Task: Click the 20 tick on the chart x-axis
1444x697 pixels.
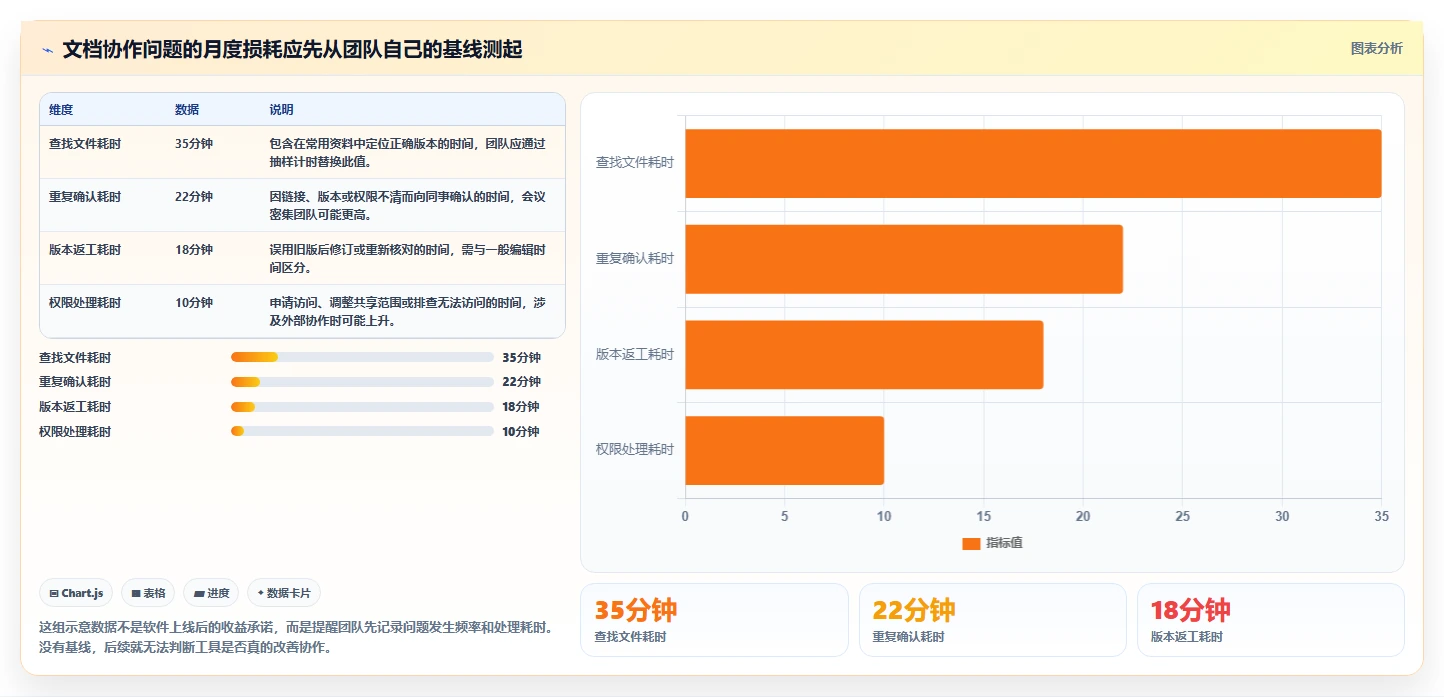Action: [1083, 517]
